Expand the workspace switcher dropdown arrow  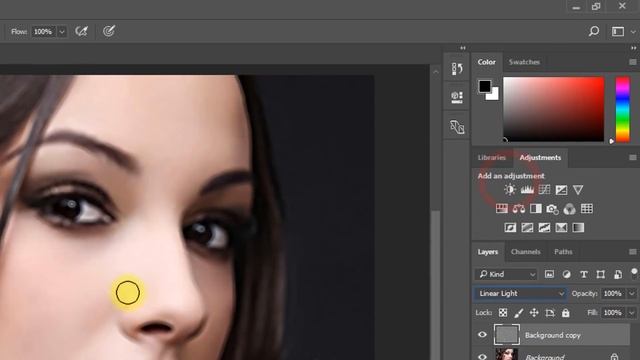(633, 32)
